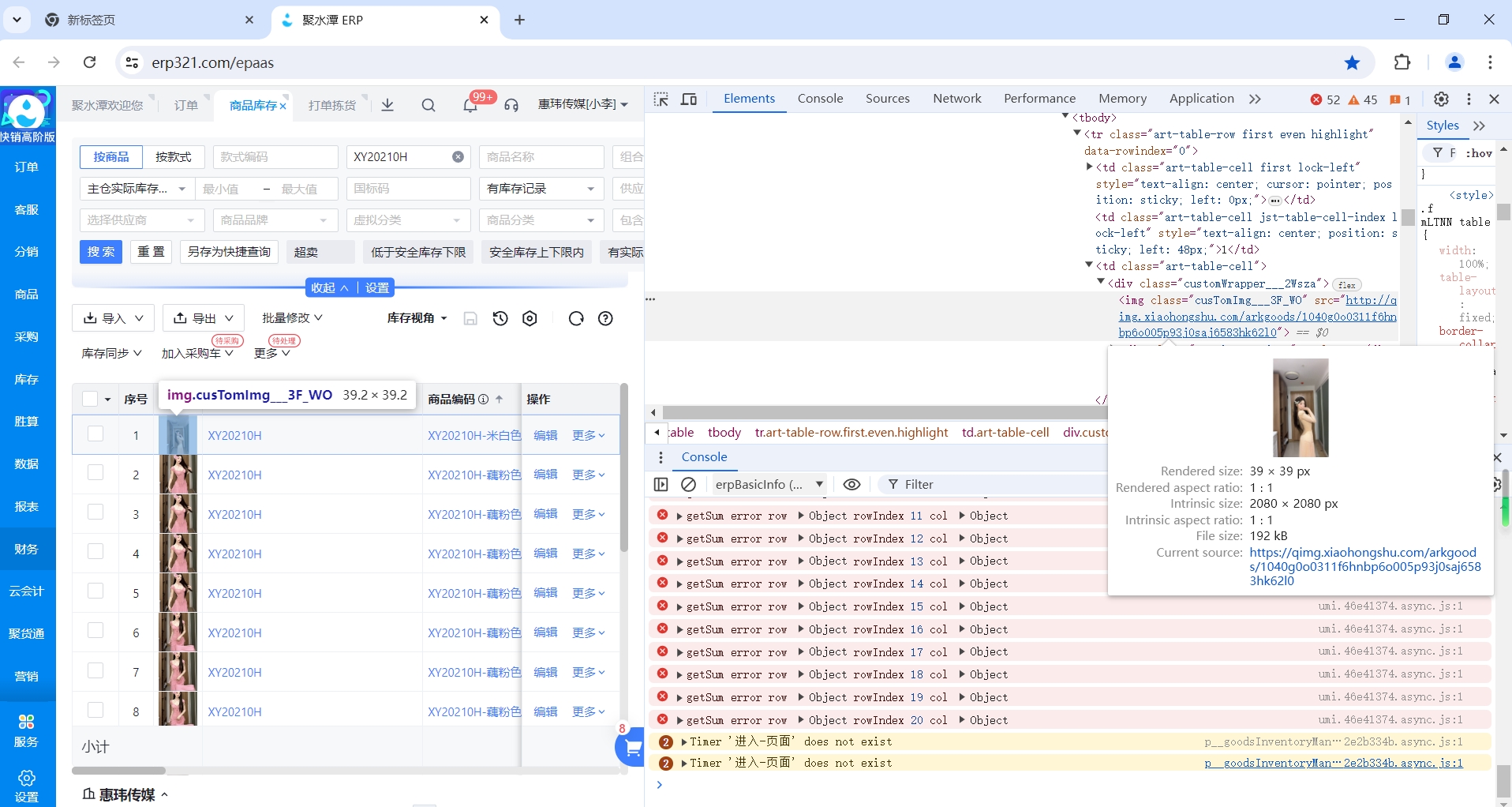Toggle device toolbar in DevTools
1512x807 pixels.
click(x=689, y=99)
